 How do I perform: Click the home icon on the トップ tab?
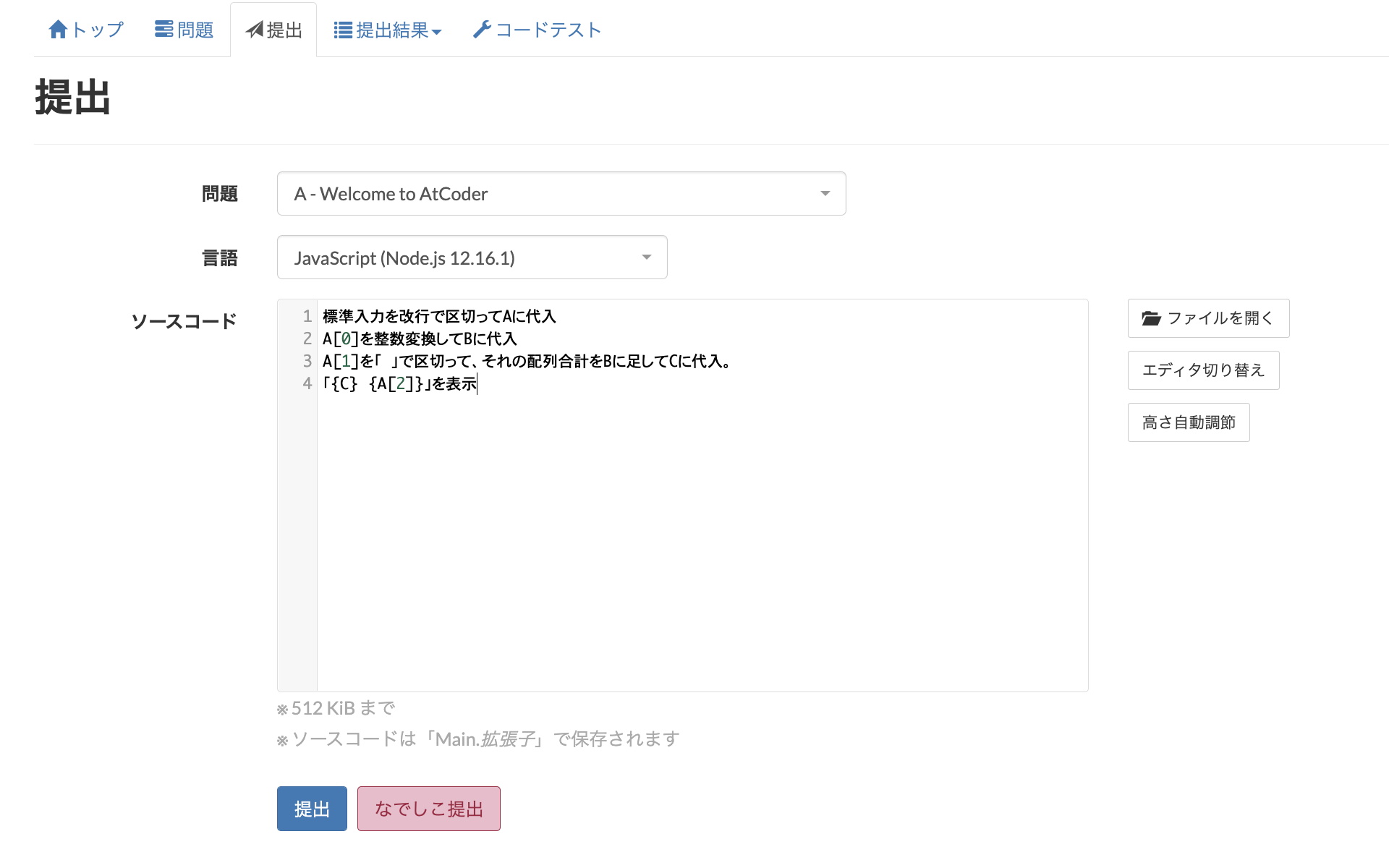click(x=59, y=29)
